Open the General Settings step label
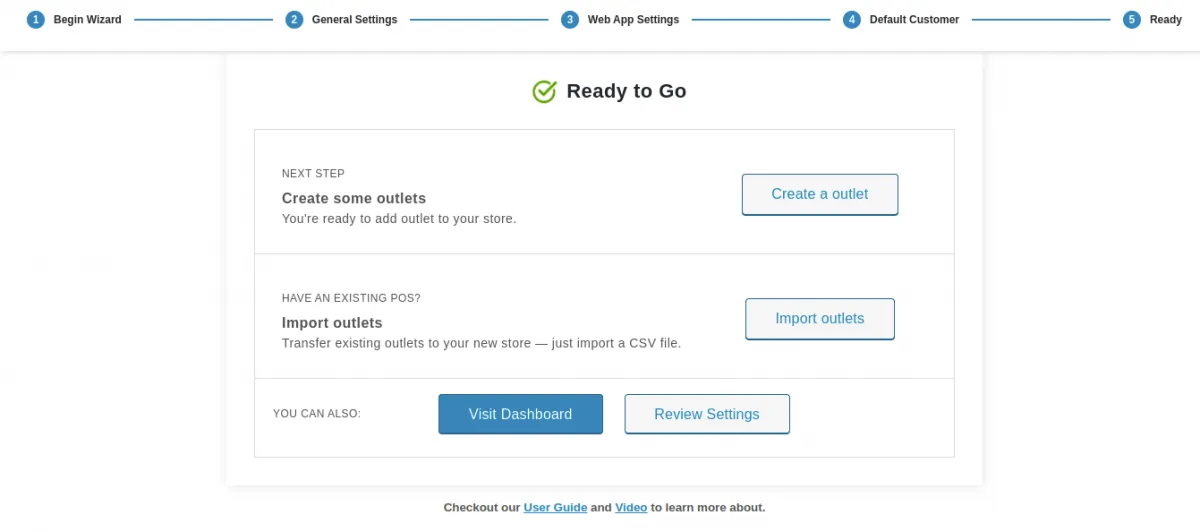 tap(354, 20)
